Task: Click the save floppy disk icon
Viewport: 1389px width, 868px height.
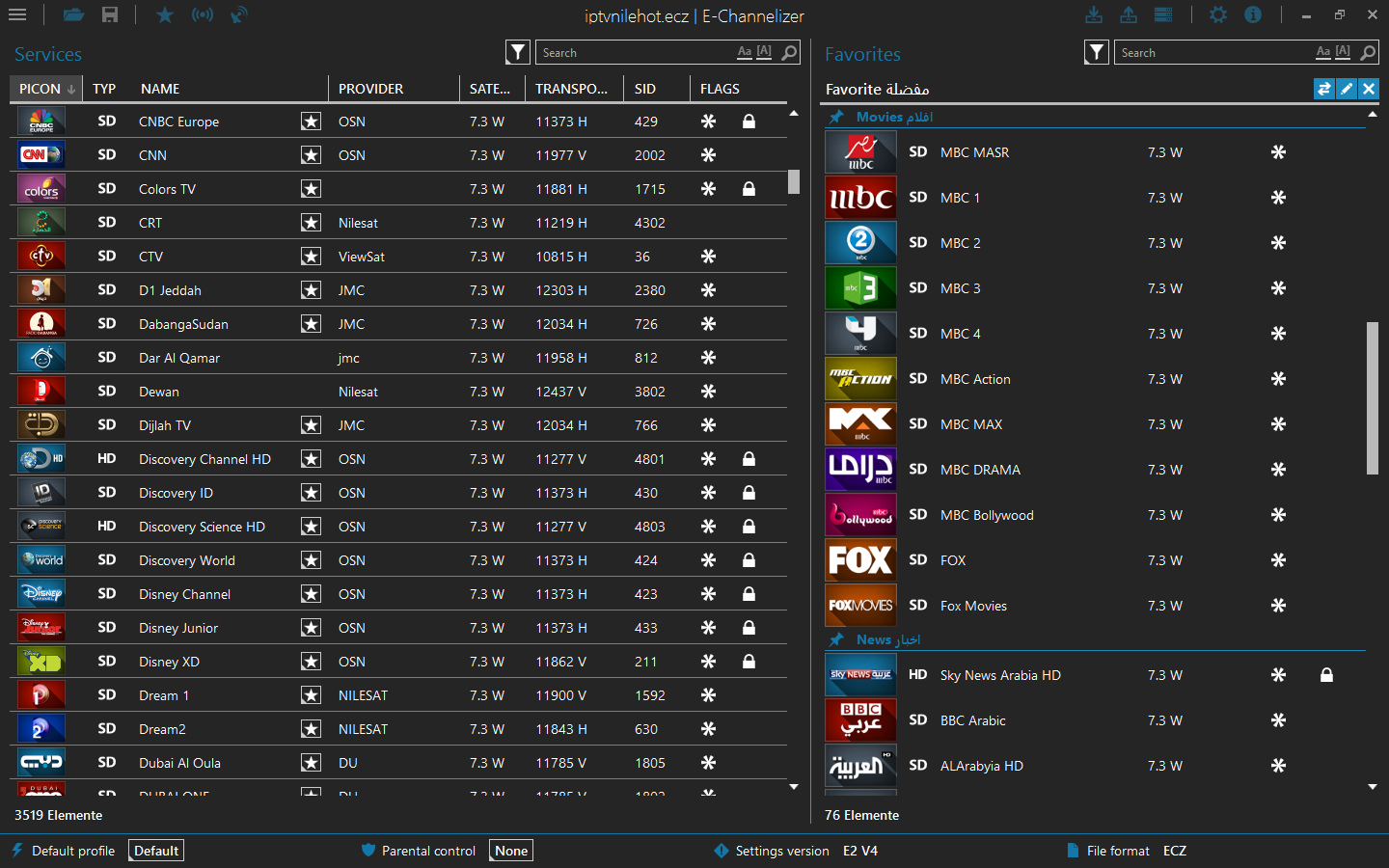Action: coord(110,14)
